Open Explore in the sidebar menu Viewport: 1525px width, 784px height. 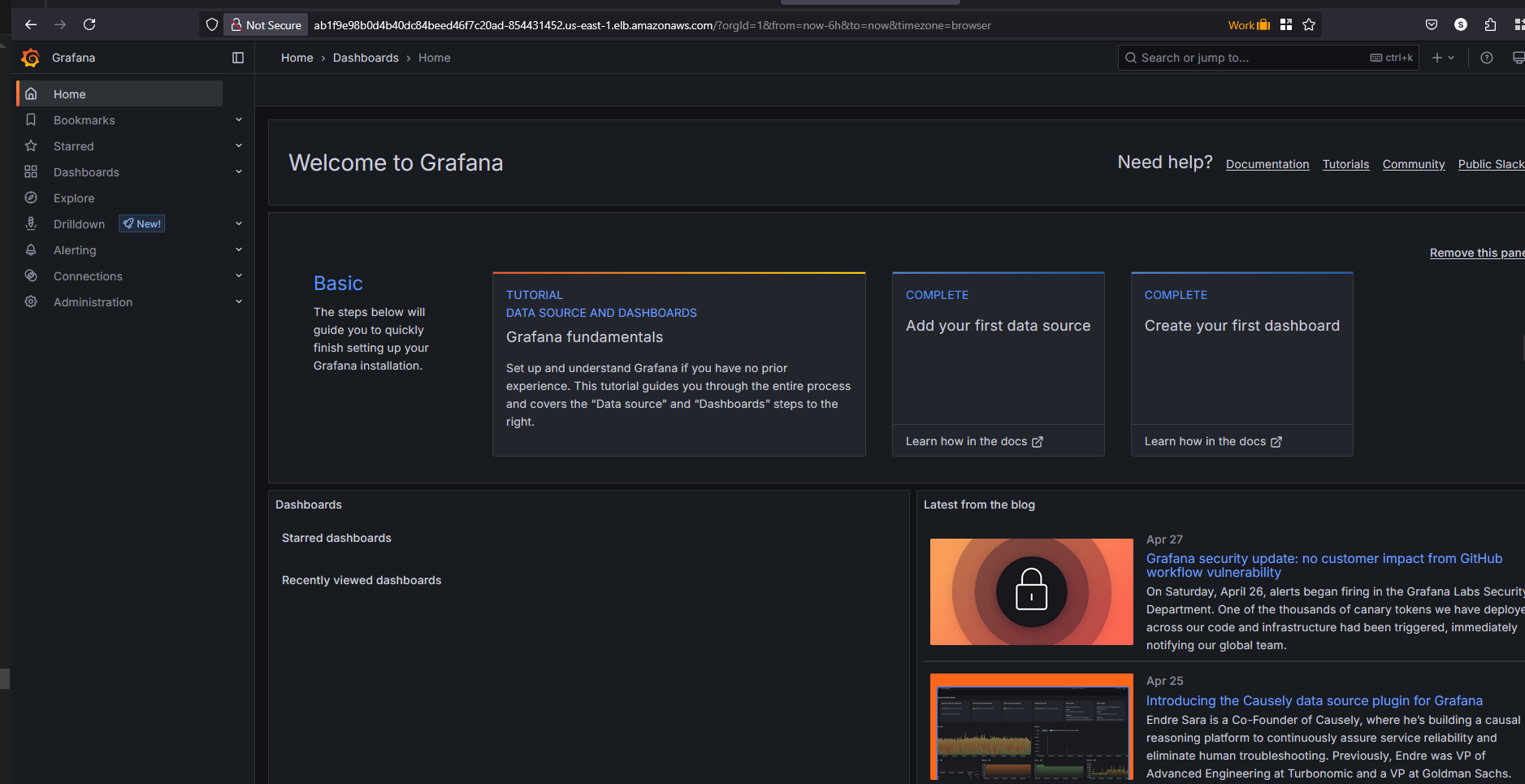tap(74, 198)
